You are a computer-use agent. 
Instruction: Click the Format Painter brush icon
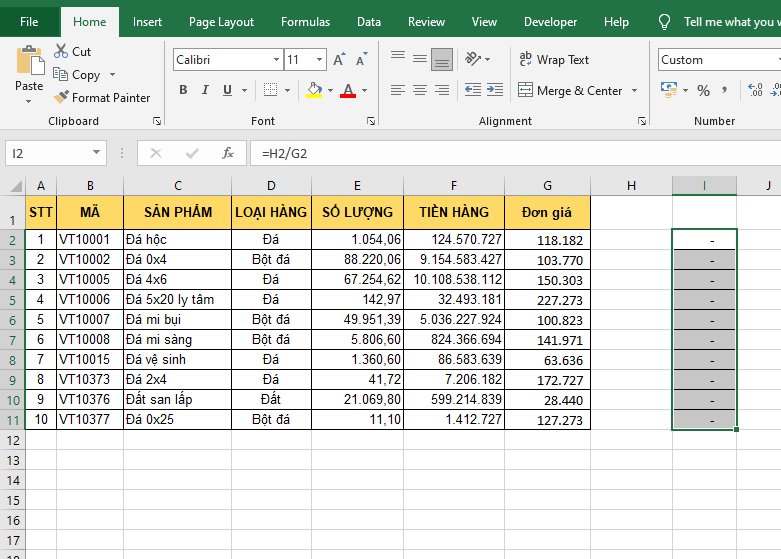61,98
